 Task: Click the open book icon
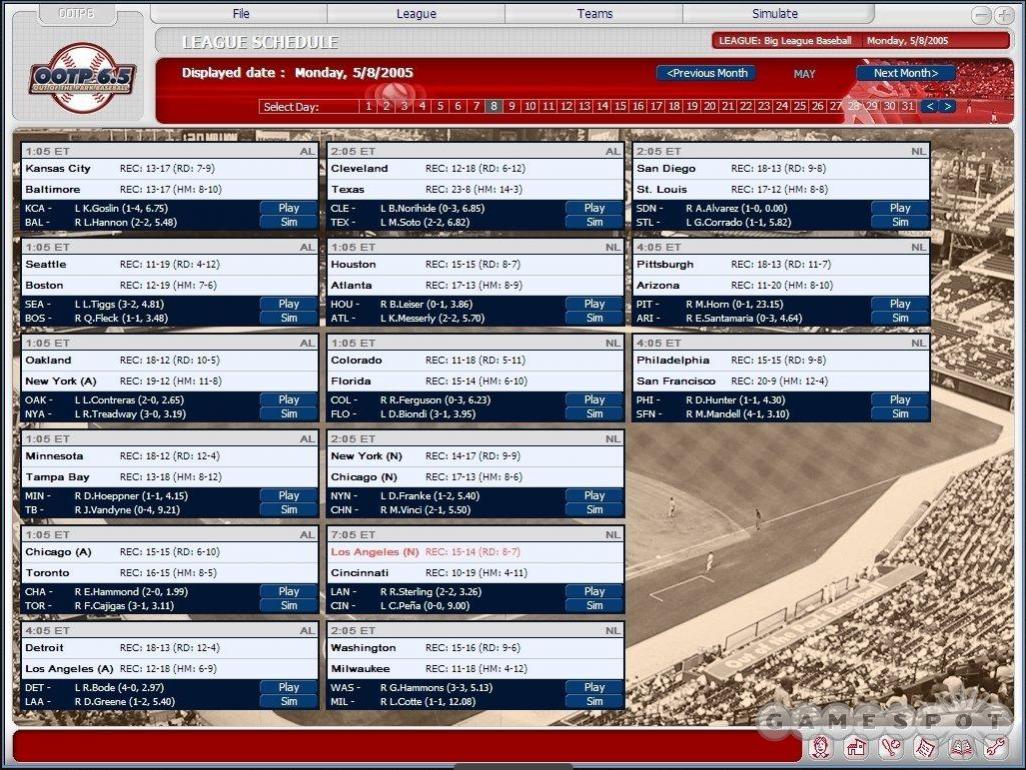[x=960, y=746]
